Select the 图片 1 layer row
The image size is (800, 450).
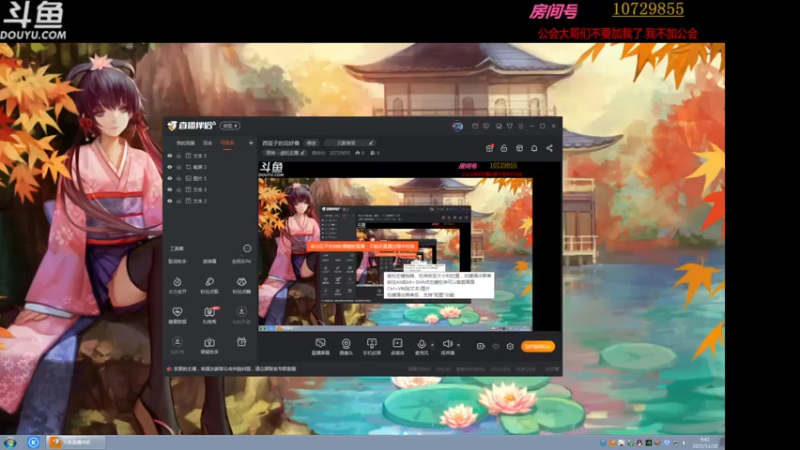[x=210, y=178]
